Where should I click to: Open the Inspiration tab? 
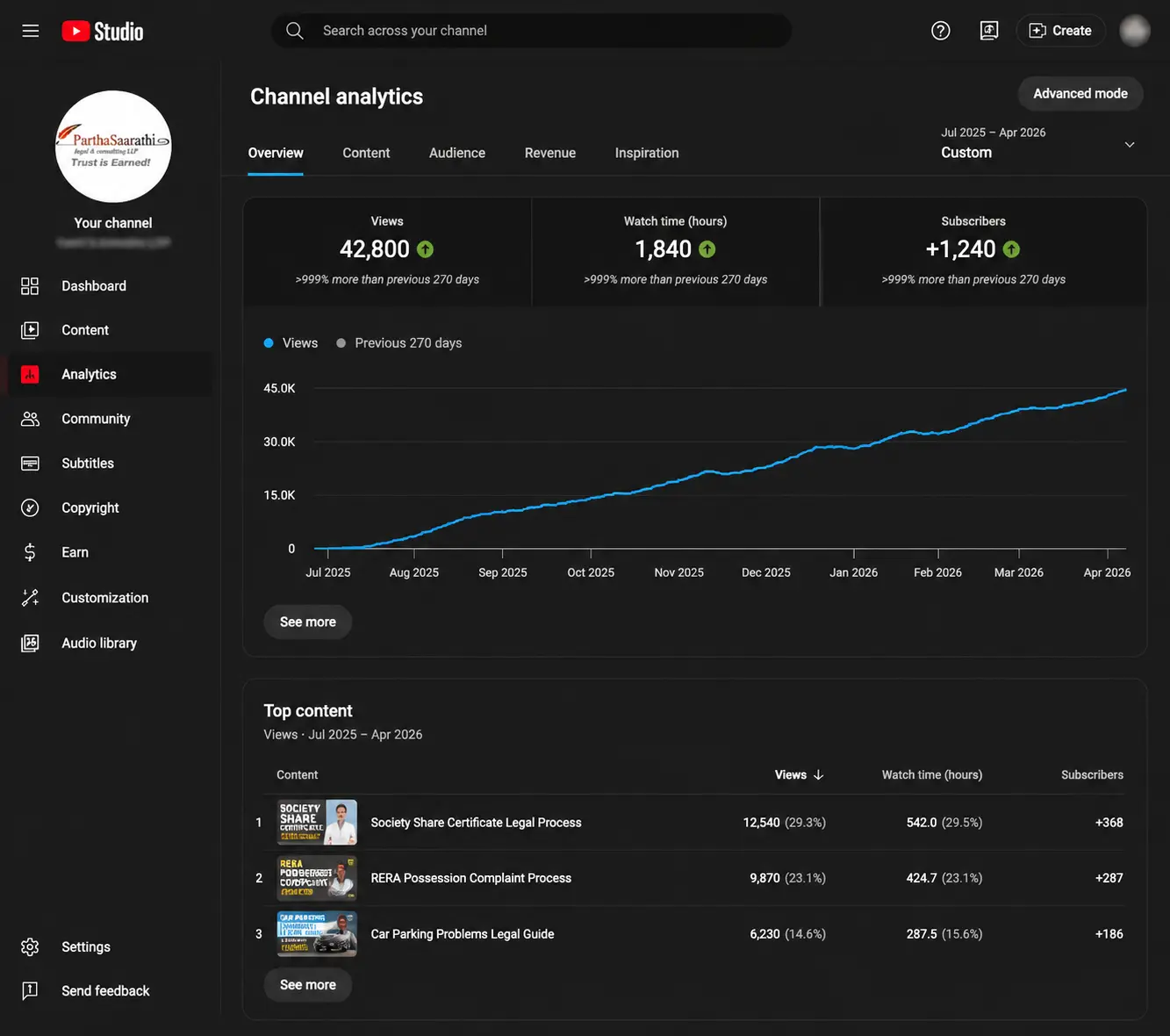point(647,153)
